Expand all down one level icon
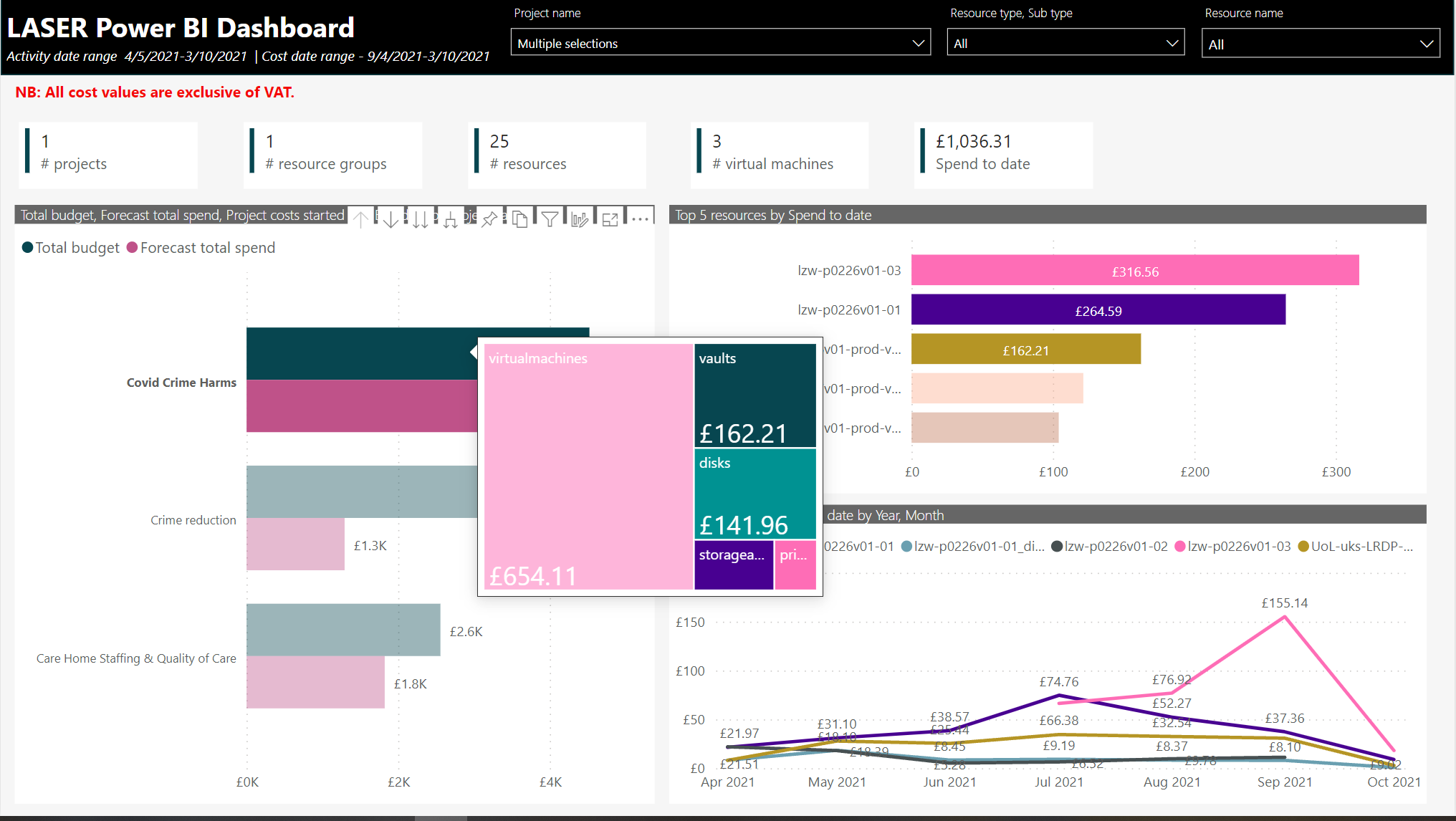Image resolution: width=1456 pixels, height=821 pixels. (451, 219)
